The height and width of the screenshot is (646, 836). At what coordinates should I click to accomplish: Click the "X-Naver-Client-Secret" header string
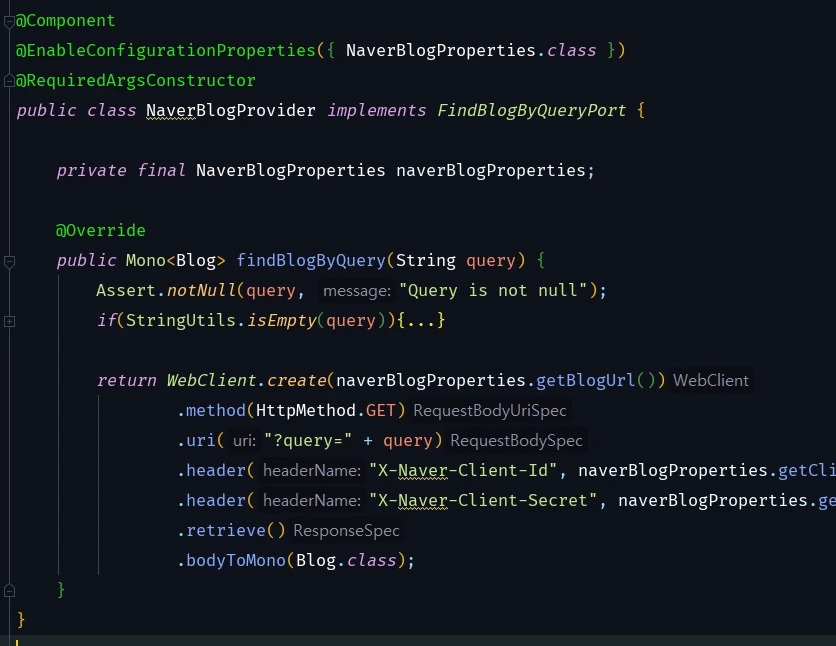point(483,500)
